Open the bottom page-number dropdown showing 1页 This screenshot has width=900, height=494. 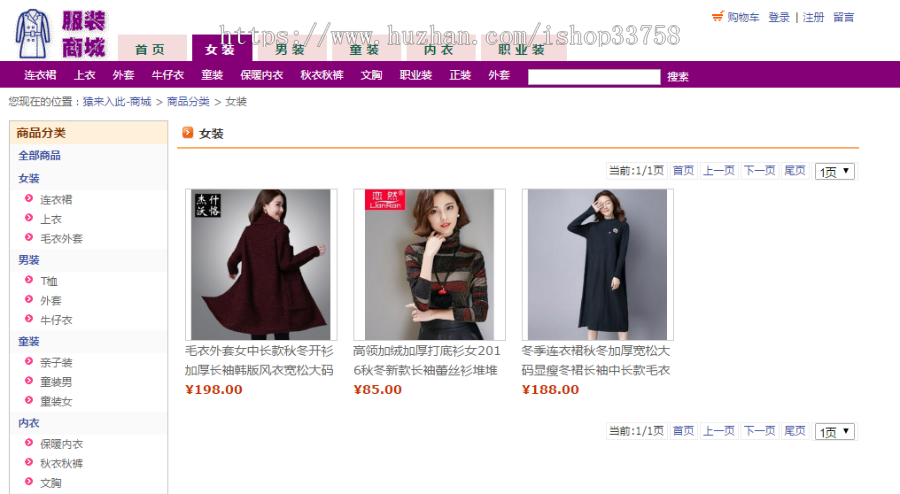click(x=835, y=431)
